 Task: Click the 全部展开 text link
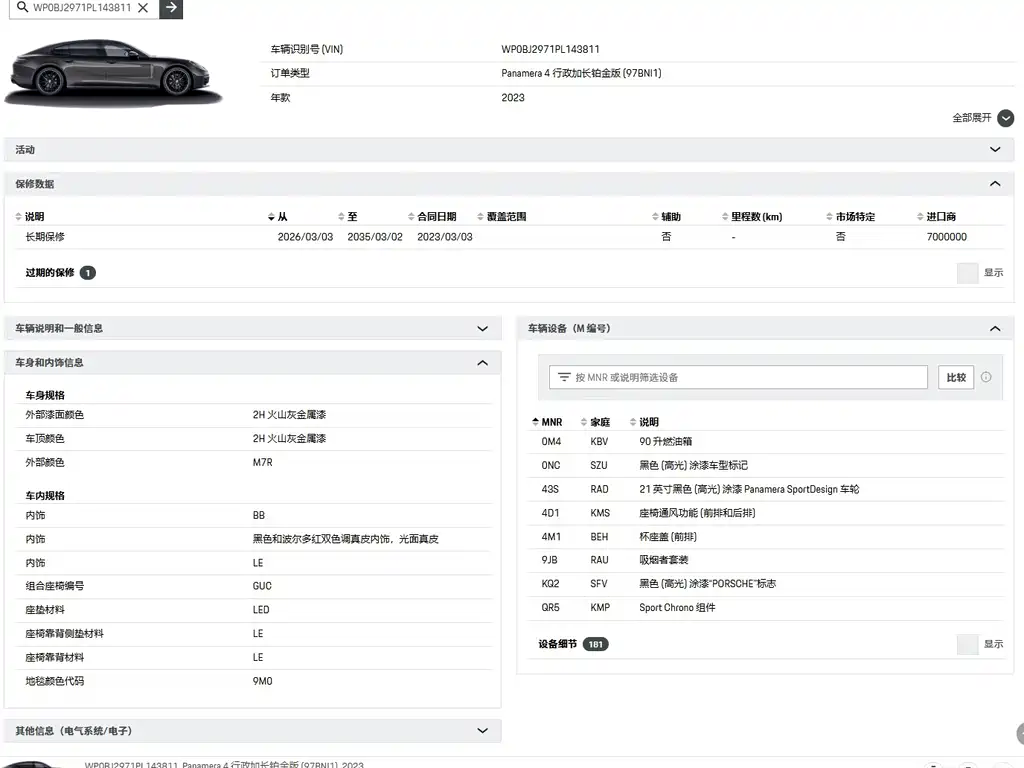click(972, 118)
